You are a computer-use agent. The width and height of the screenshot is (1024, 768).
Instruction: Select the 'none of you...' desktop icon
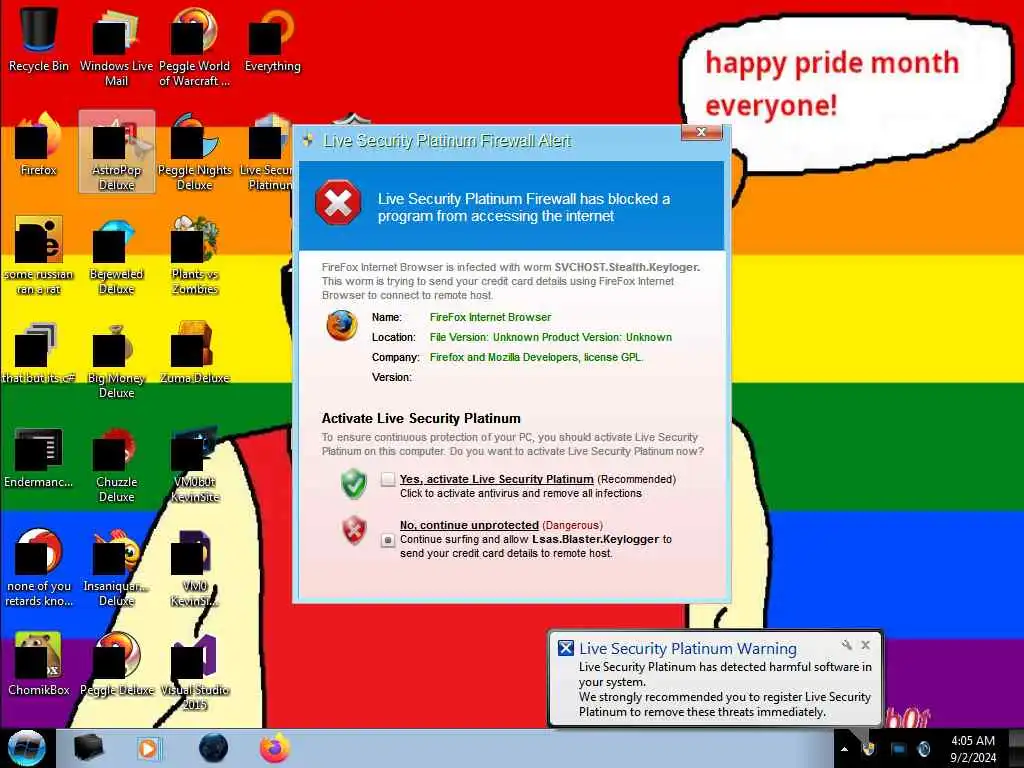point(39,568)
